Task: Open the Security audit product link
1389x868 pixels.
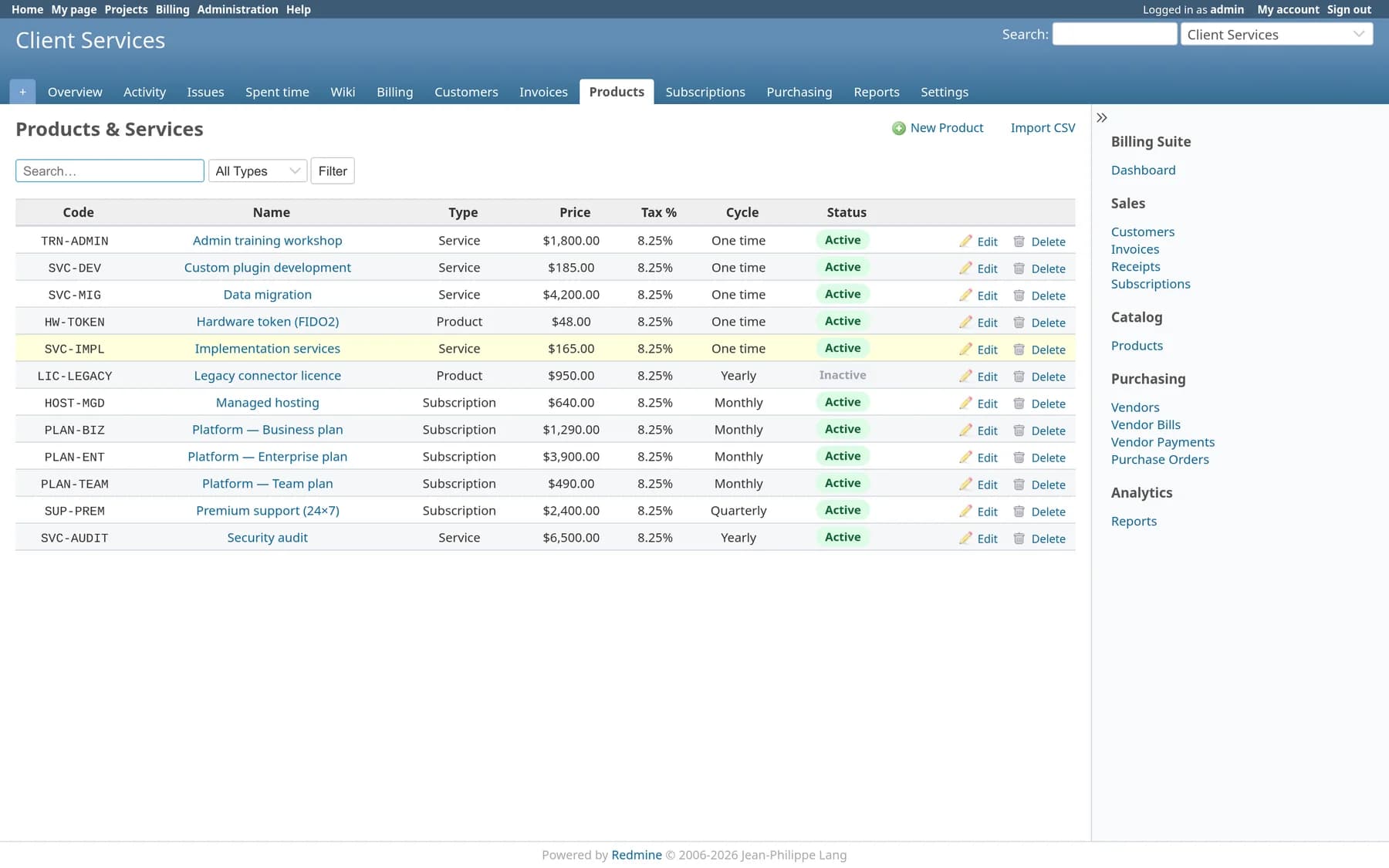Action: pyautogui.click(x=267, y=538)
